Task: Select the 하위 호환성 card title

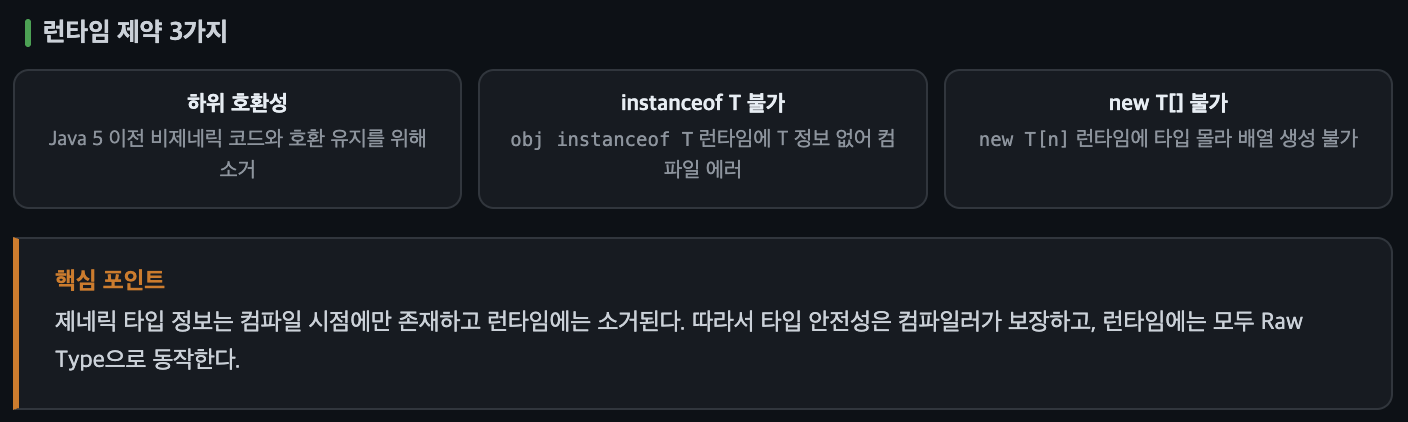Action: tap(237, 103)
